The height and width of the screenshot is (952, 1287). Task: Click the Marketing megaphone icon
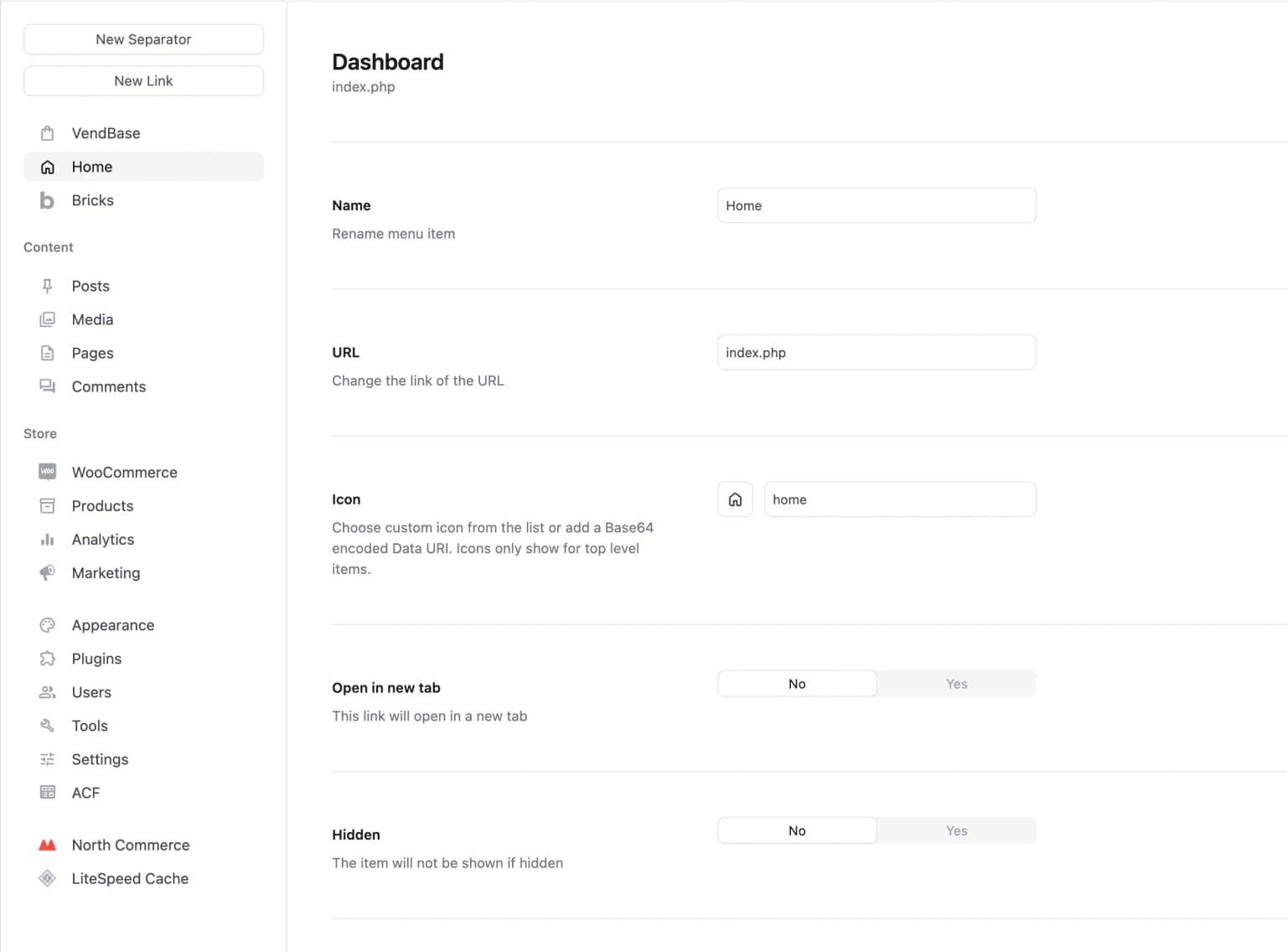point(47,572)
